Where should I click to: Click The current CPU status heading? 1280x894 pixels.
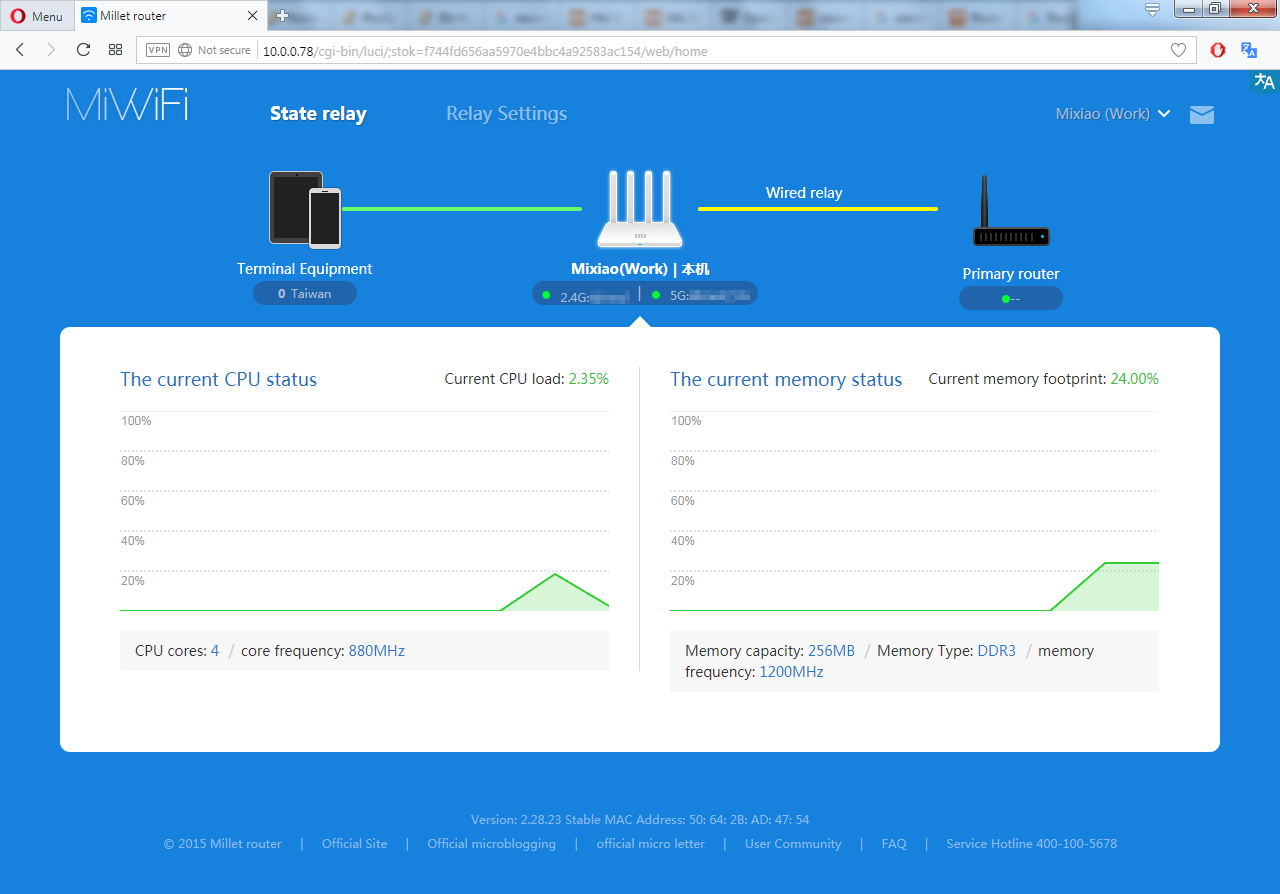tap(218, 380)
